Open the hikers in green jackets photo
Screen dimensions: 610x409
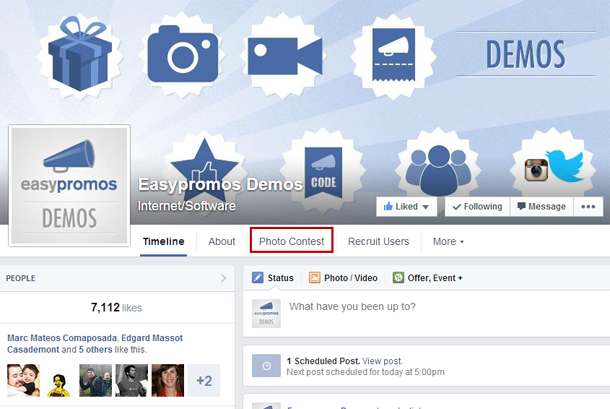click(x=96, y=380)
